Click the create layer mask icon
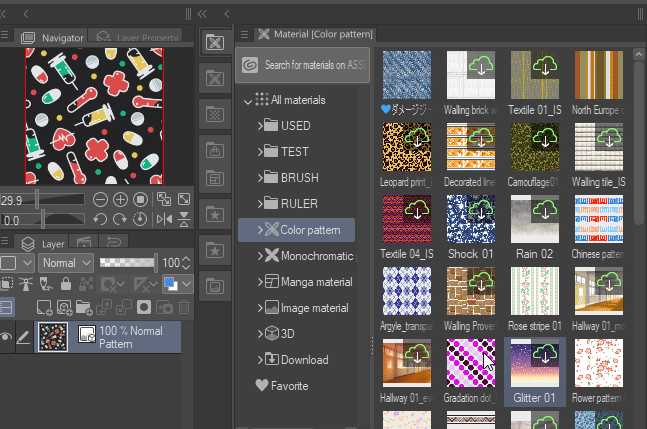Viewport: 647px width, 429px height. (x=144, y=307)
